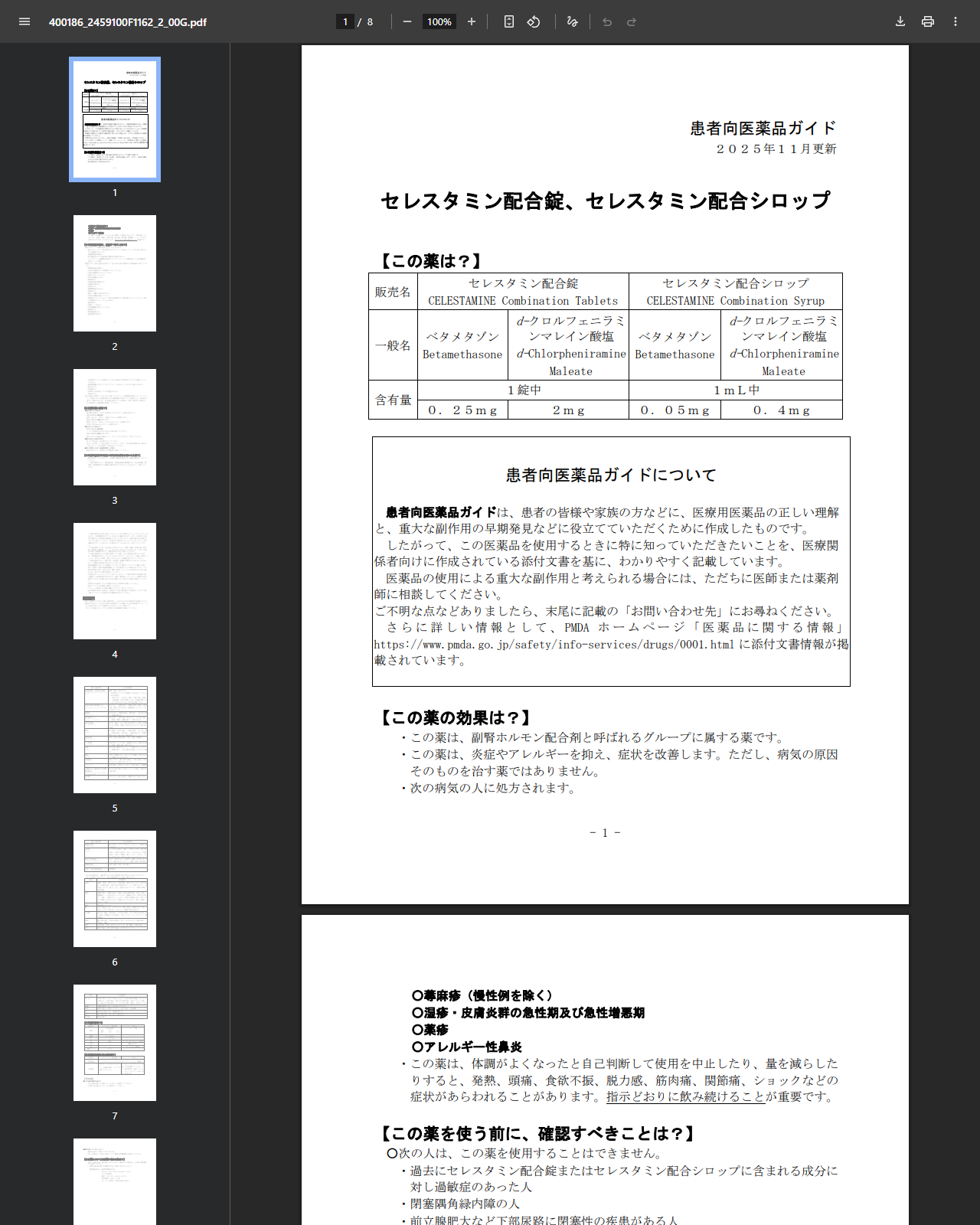Open page 5 thumbnail
The width and height of the screenshot is (980, 1225).
click(115, 735)
